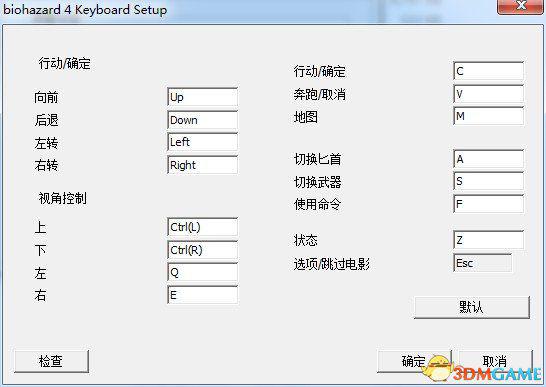This screenshot has width=546, height=387.
Task: Close the Keyboard Setup window
Action: coord(521,7)
